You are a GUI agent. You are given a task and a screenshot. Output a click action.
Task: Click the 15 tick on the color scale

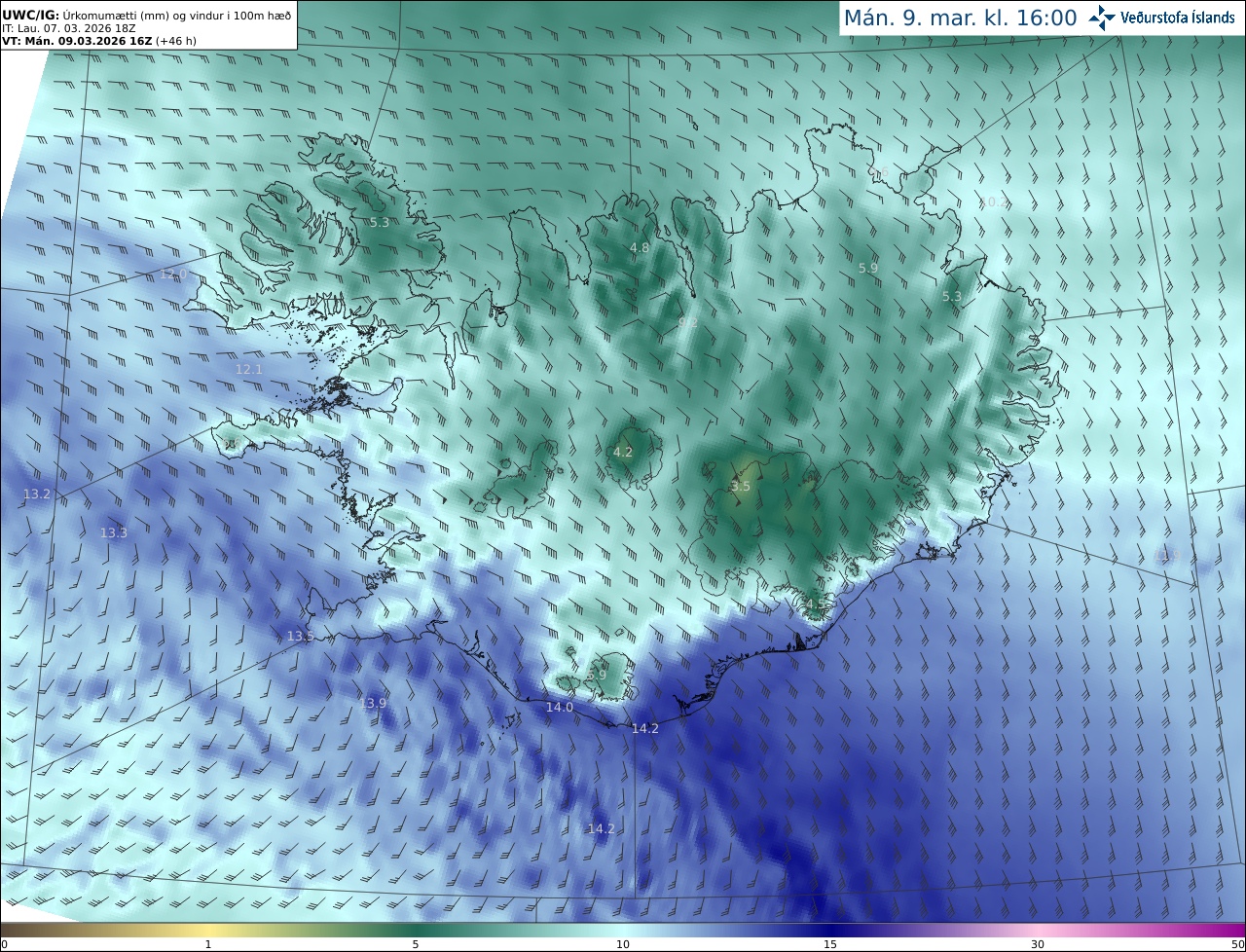[x=830, y=944]
